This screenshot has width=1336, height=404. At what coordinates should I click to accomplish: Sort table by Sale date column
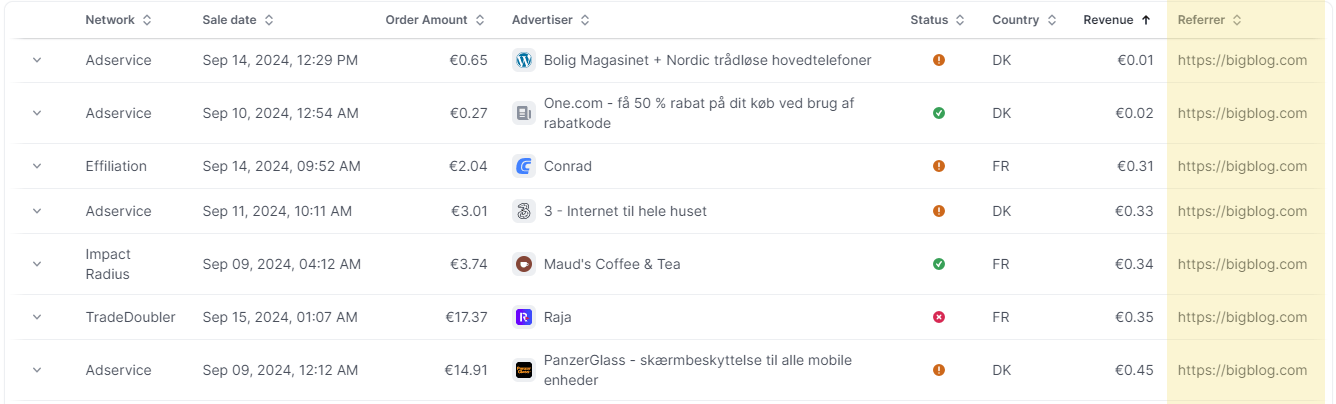coord(238,20)
